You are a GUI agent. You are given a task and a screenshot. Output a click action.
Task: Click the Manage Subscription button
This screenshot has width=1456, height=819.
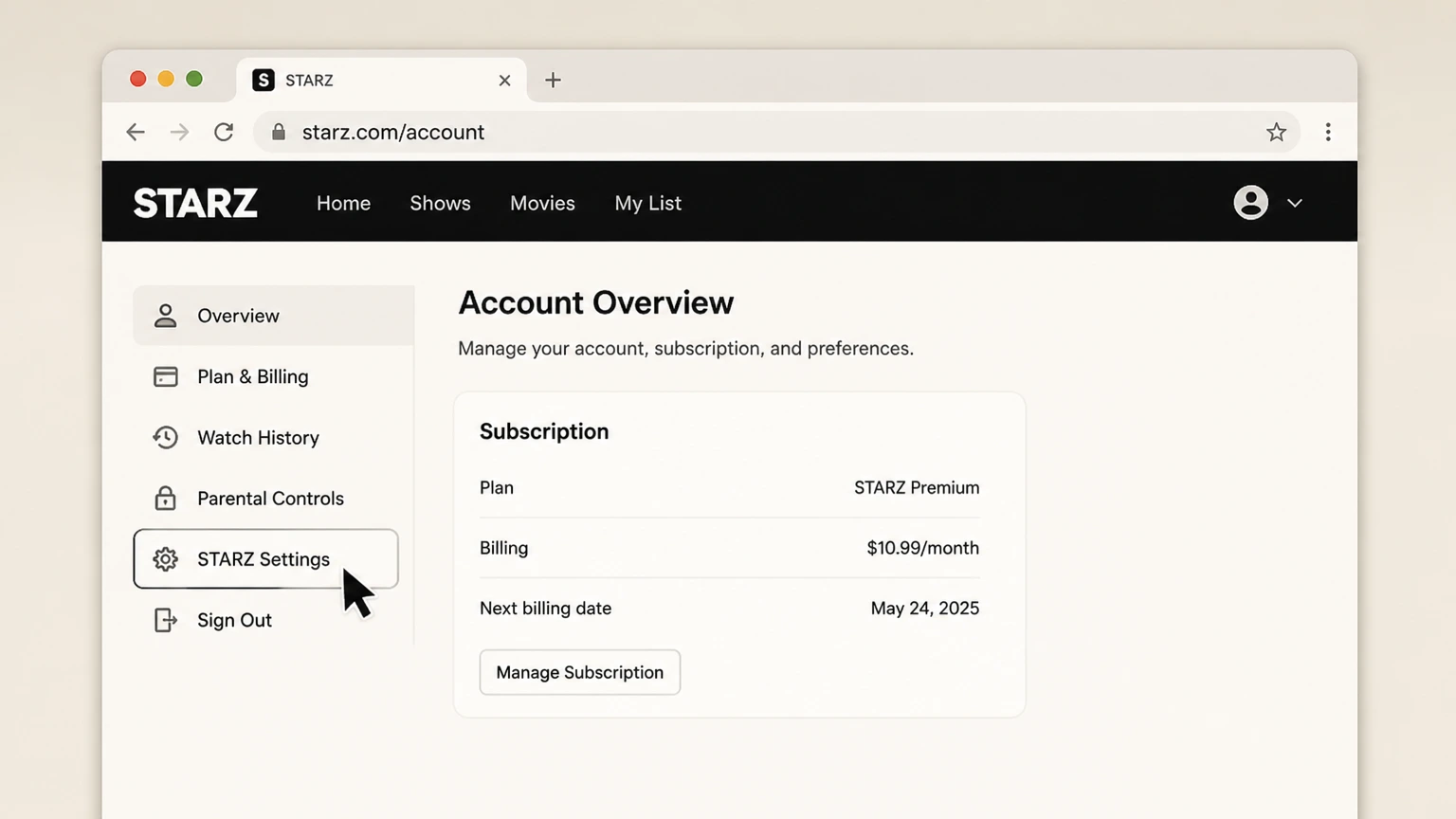pos(580,672)
